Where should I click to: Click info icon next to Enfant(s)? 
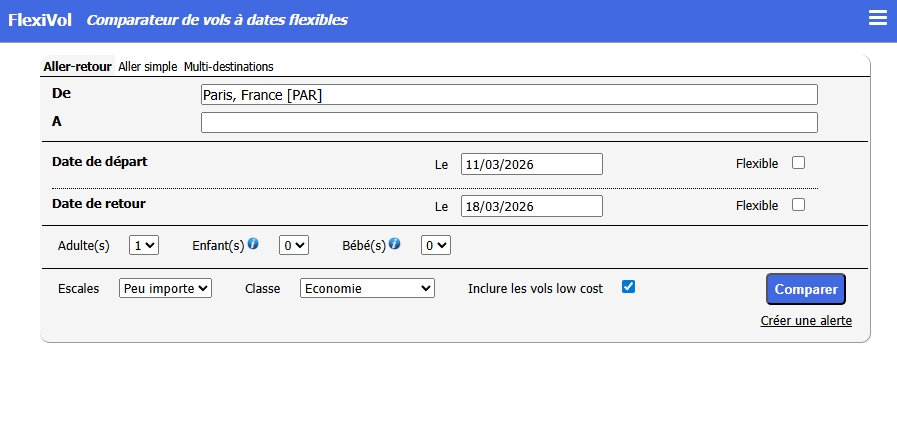tap(253, 243)
